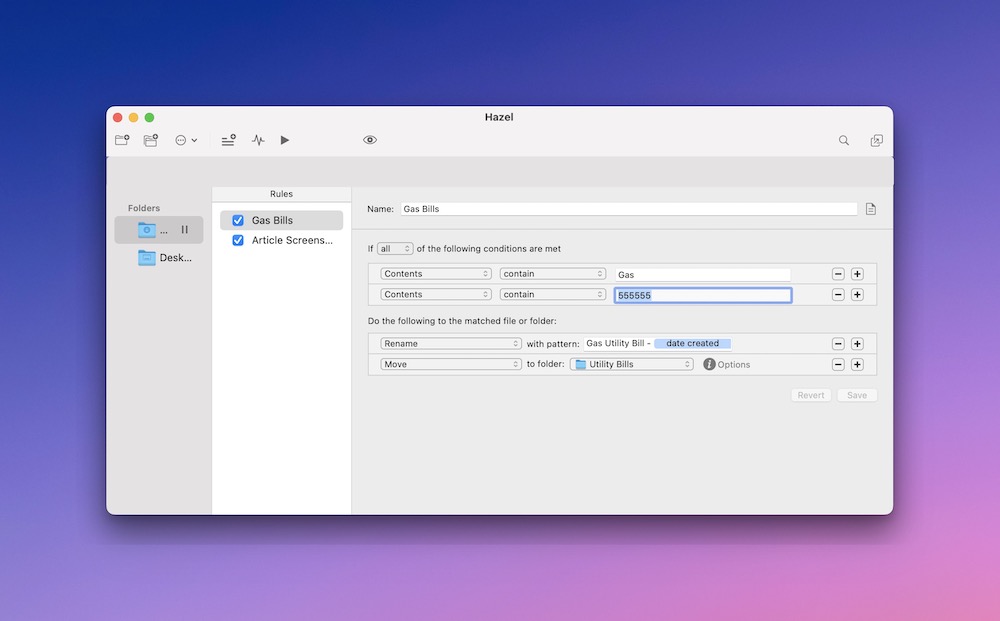Viewport: 1000px width, 621px height.
Task: Click the eye preview icon in toolbar
Action: pyautogui.click(x=370, y=140)
